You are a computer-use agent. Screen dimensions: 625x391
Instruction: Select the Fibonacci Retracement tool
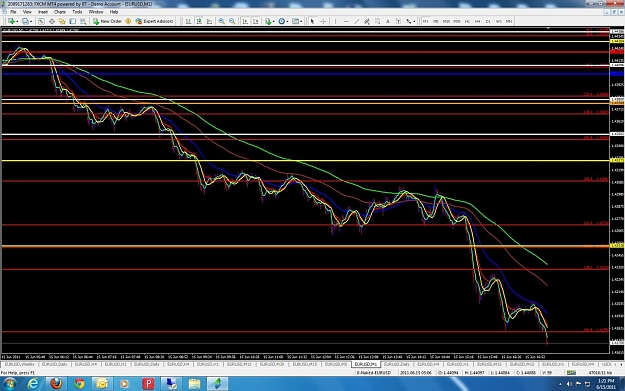377,21
